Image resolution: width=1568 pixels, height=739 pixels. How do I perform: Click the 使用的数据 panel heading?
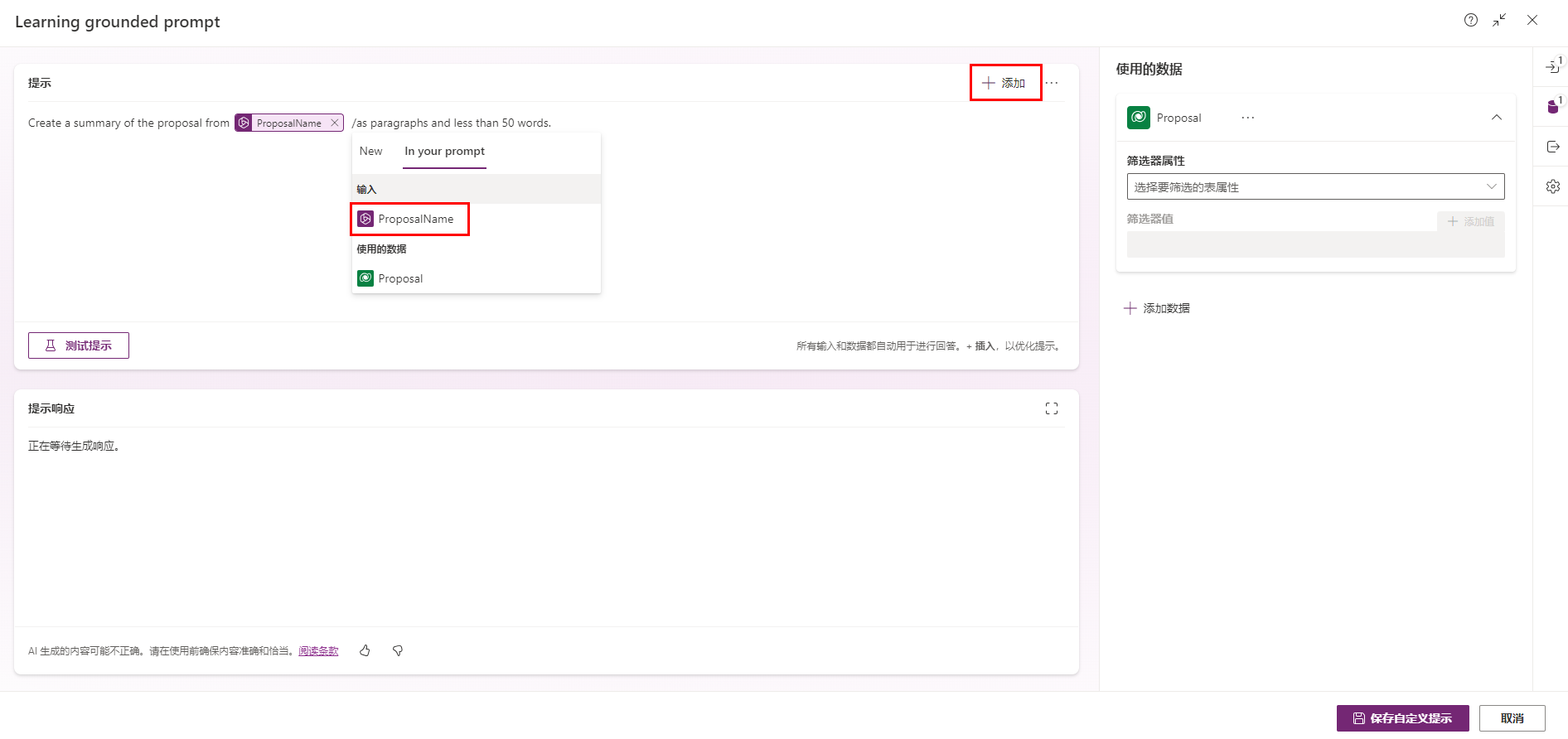[x=1149, y=69]
